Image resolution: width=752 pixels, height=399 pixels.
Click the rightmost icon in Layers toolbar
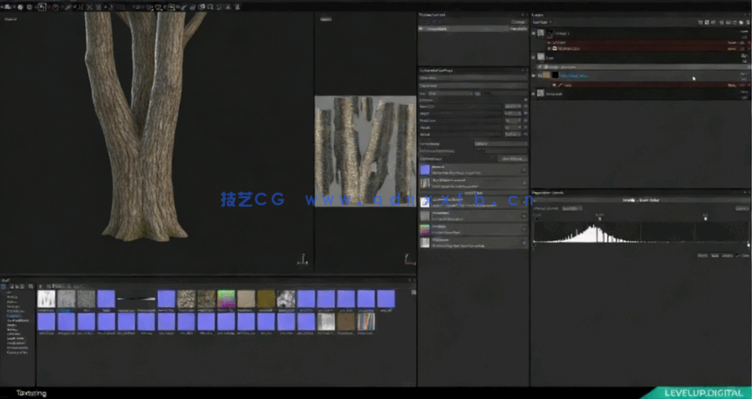point(747,22)
